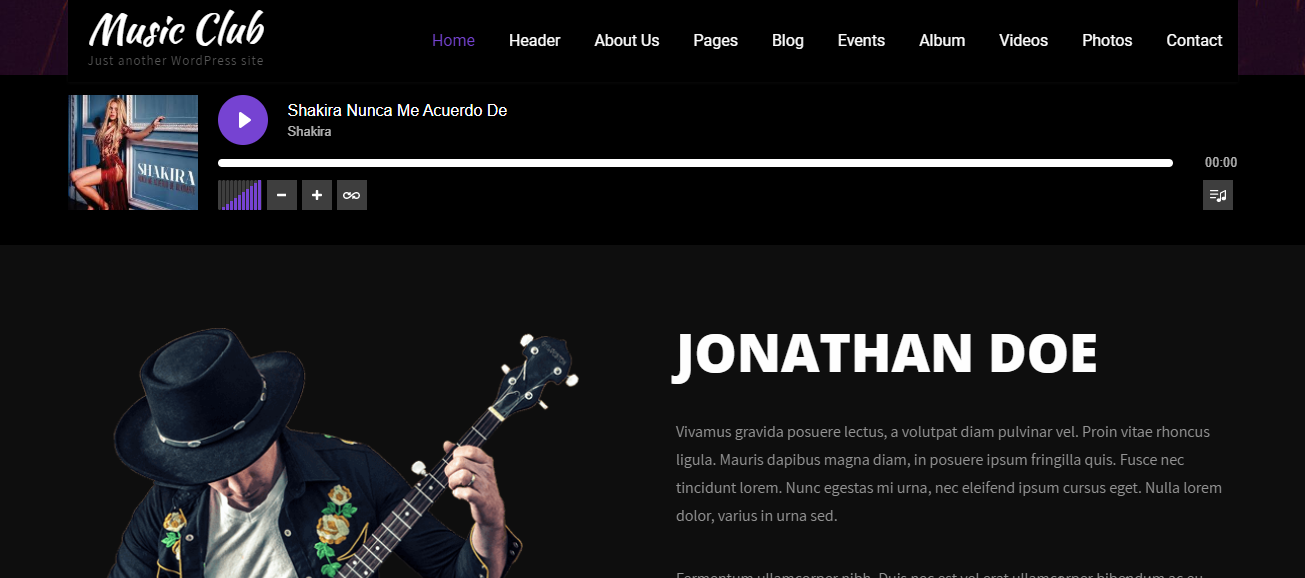The height and width of the screenshot is (578, 1305).
Task: Increase volume with the plus button
Action: (317, 195)
